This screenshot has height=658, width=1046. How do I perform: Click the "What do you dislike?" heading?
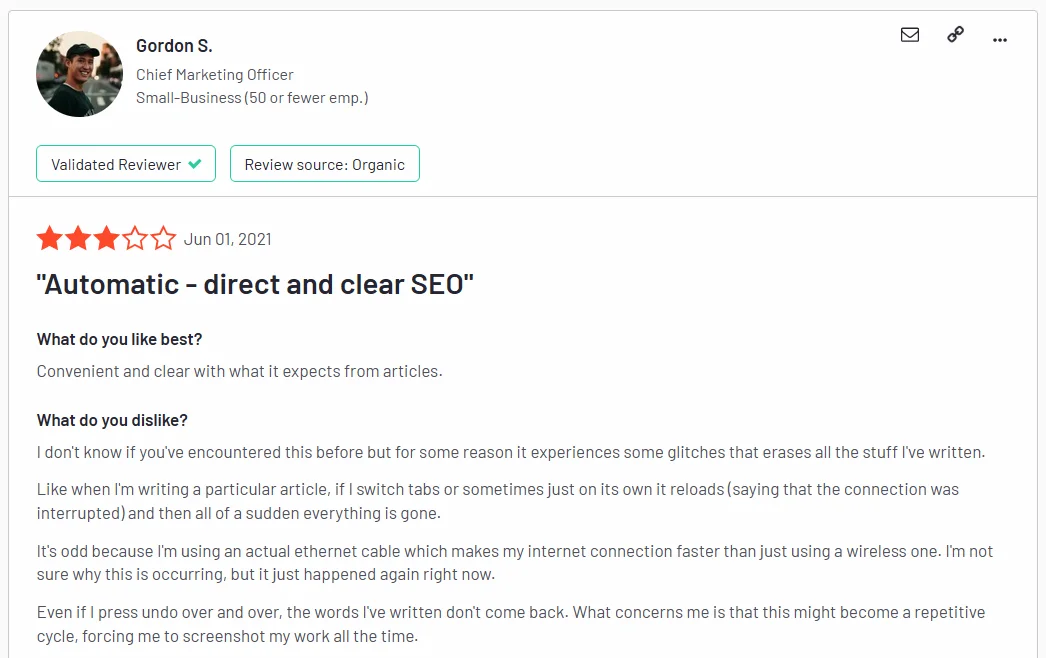coord(112,420)
